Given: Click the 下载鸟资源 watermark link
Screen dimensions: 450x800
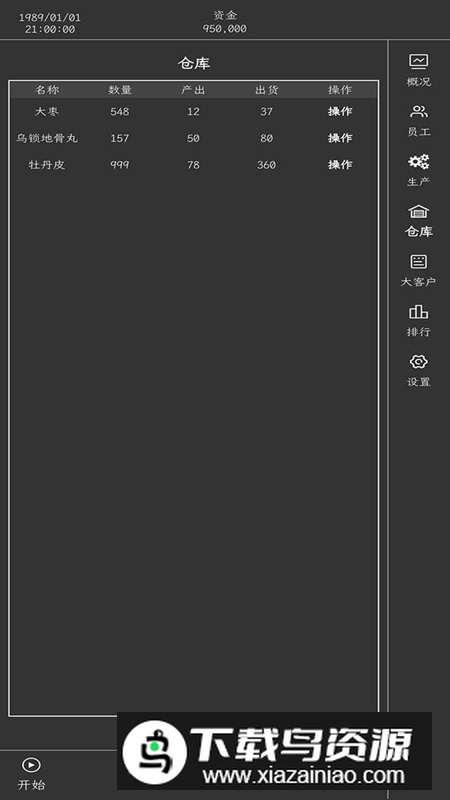Looking at the screenshot, I should [274, 751].
